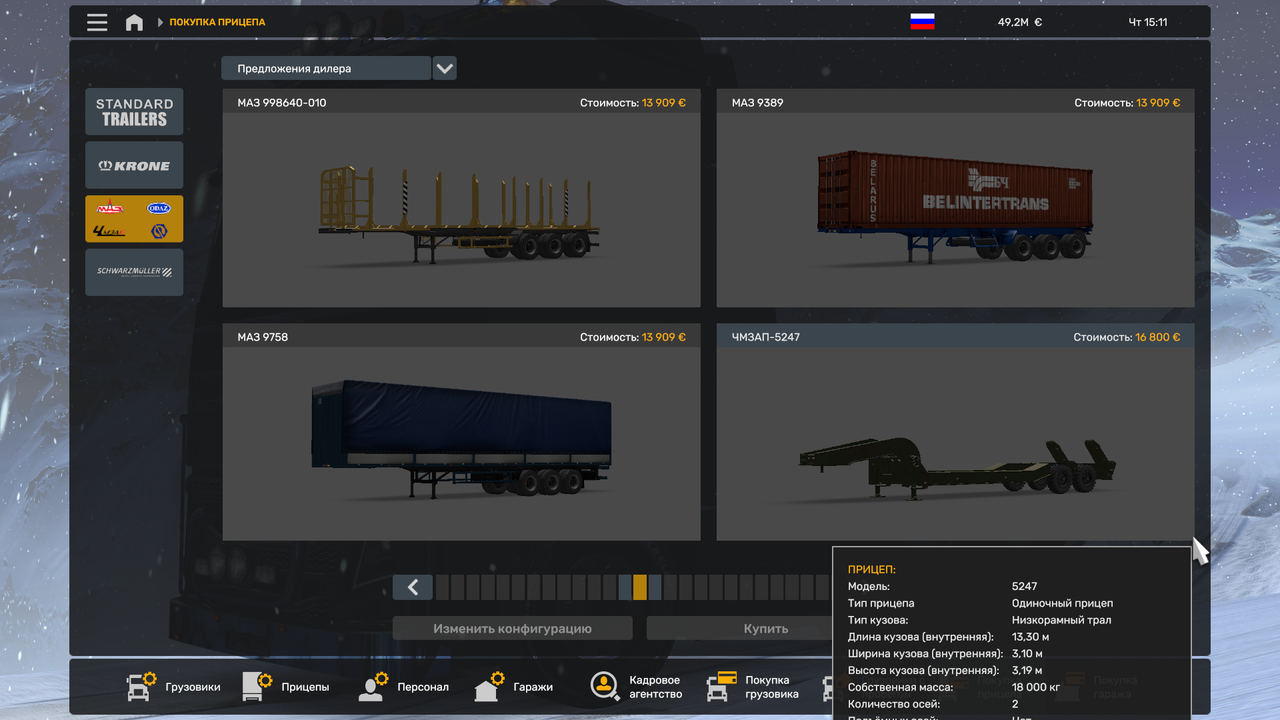Click the МАЗ 998640-010 title text
Image resolution: width=1280 pixels, height=720 pixels.
tap(282, 103)
